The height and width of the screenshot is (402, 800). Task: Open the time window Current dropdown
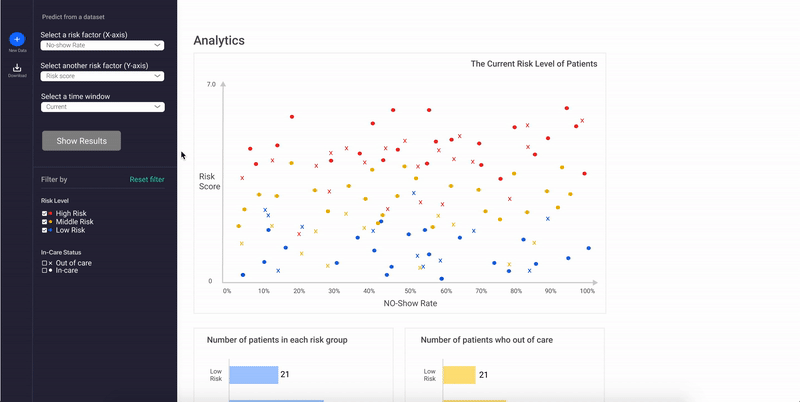click(x=103, y=106)
